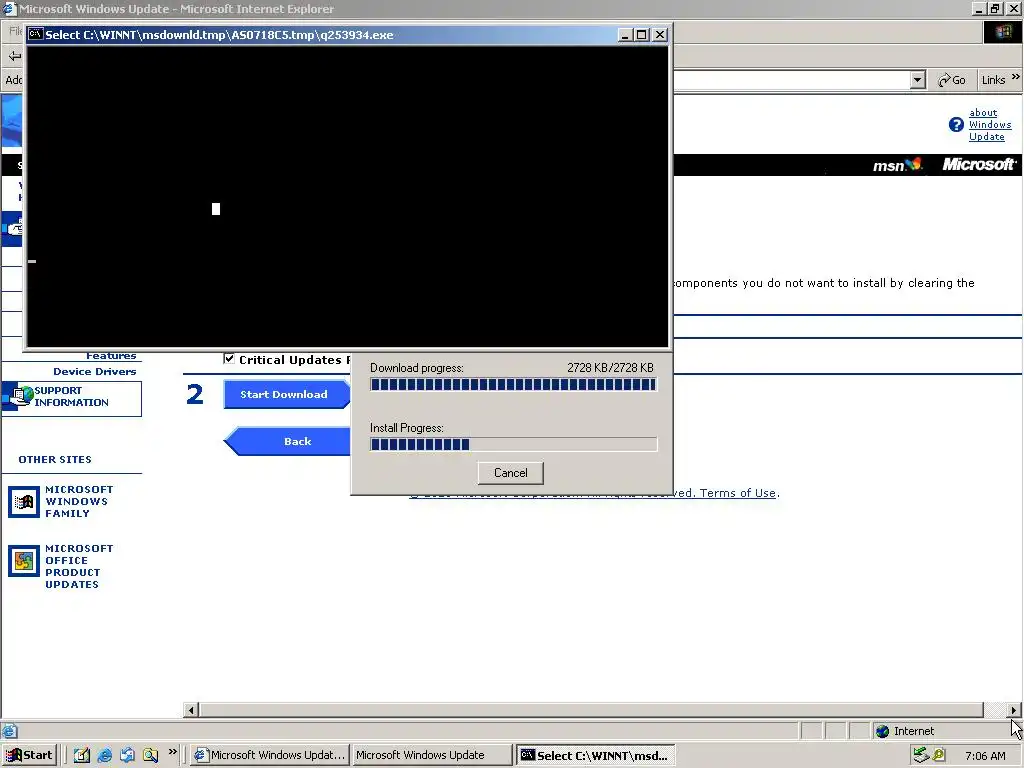Screen dimensions: 1024x768
Task: Click the horizontal scrollbar right arrow
Action: coord(1014,710)
